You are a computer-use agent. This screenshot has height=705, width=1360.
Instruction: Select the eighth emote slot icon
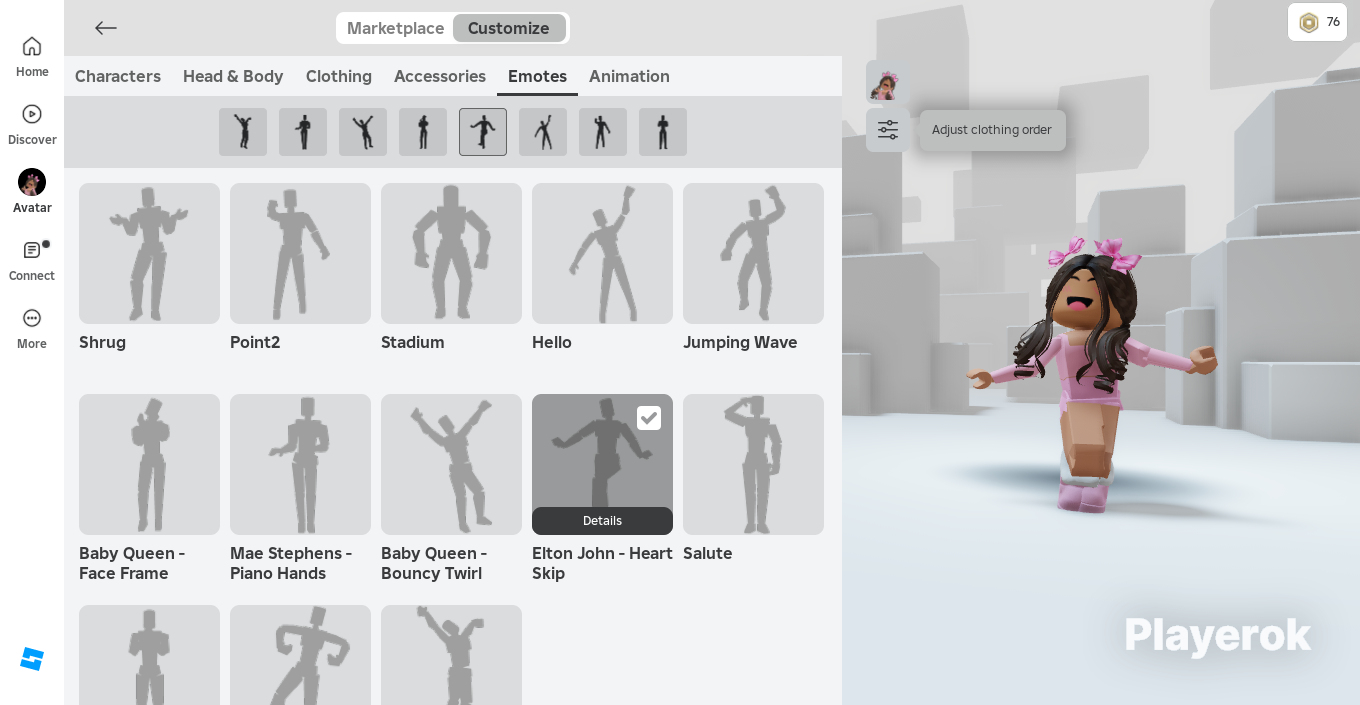[x=663, y=132]
